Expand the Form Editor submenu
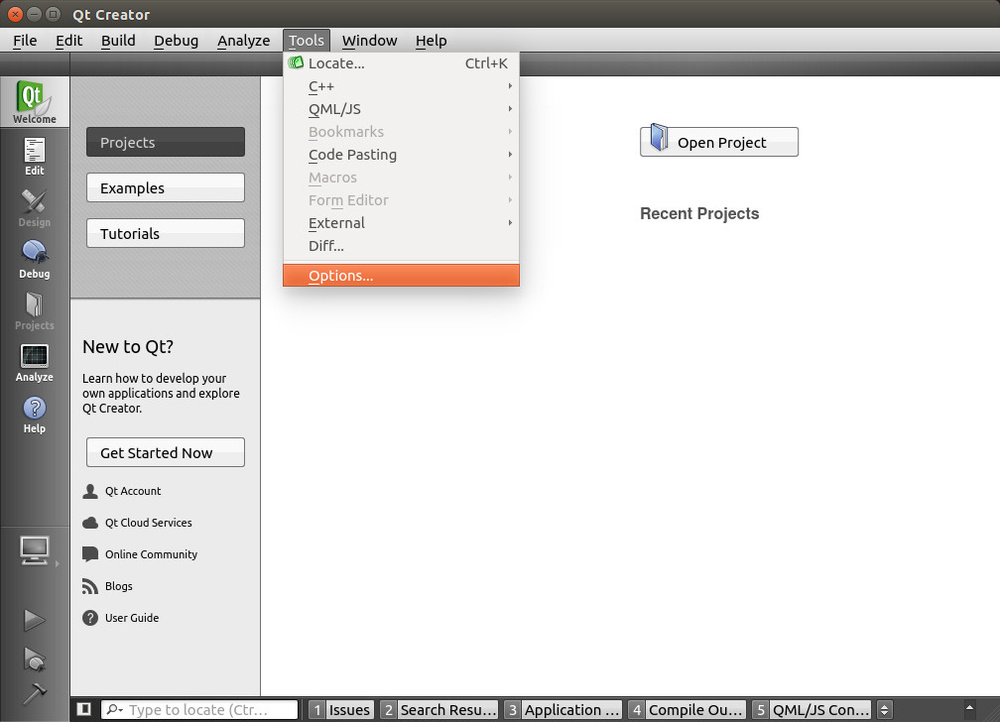Screen dimensions: 1000x722 point(401,200)
